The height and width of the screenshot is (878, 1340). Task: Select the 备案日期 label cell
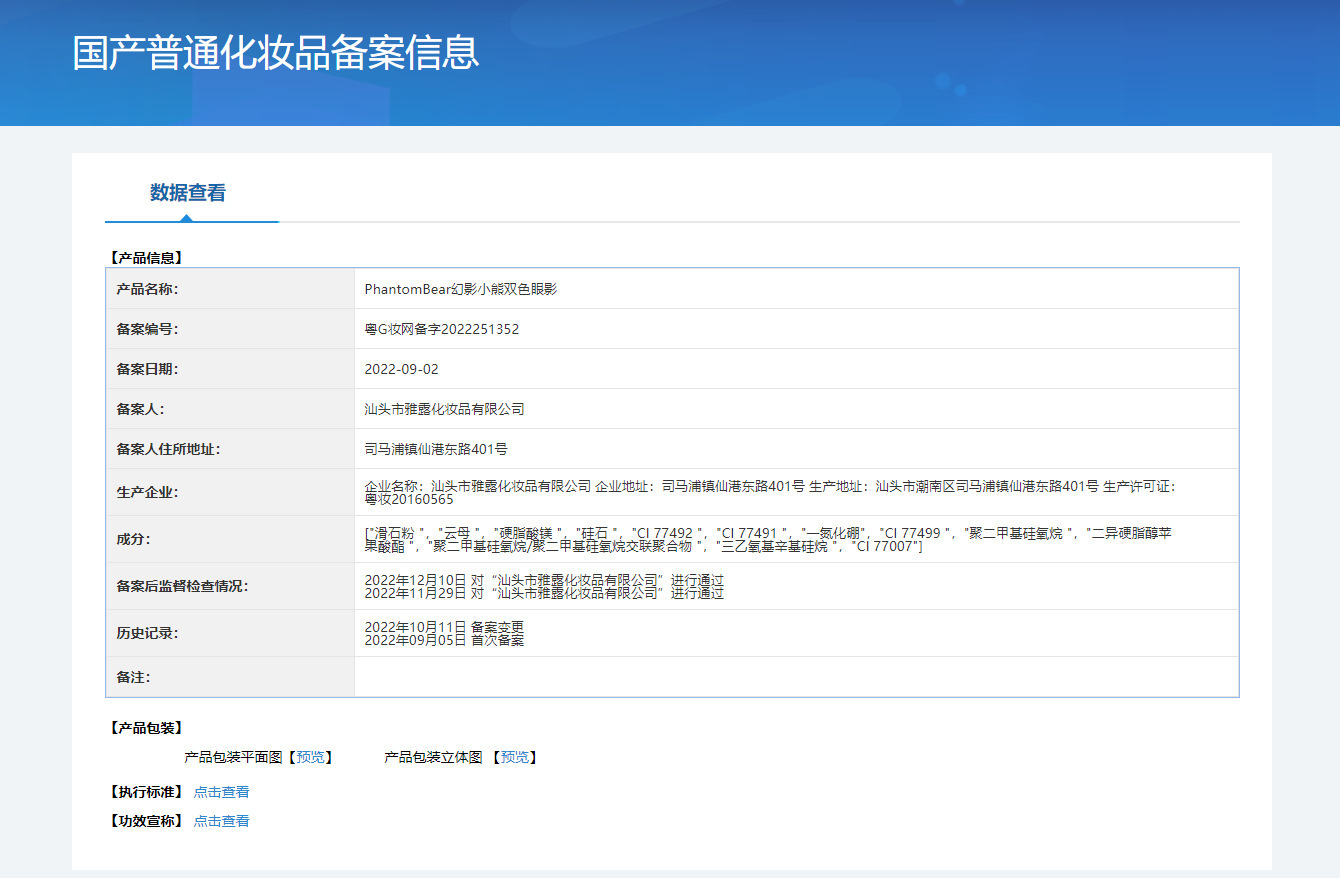(x=231, y=369)
